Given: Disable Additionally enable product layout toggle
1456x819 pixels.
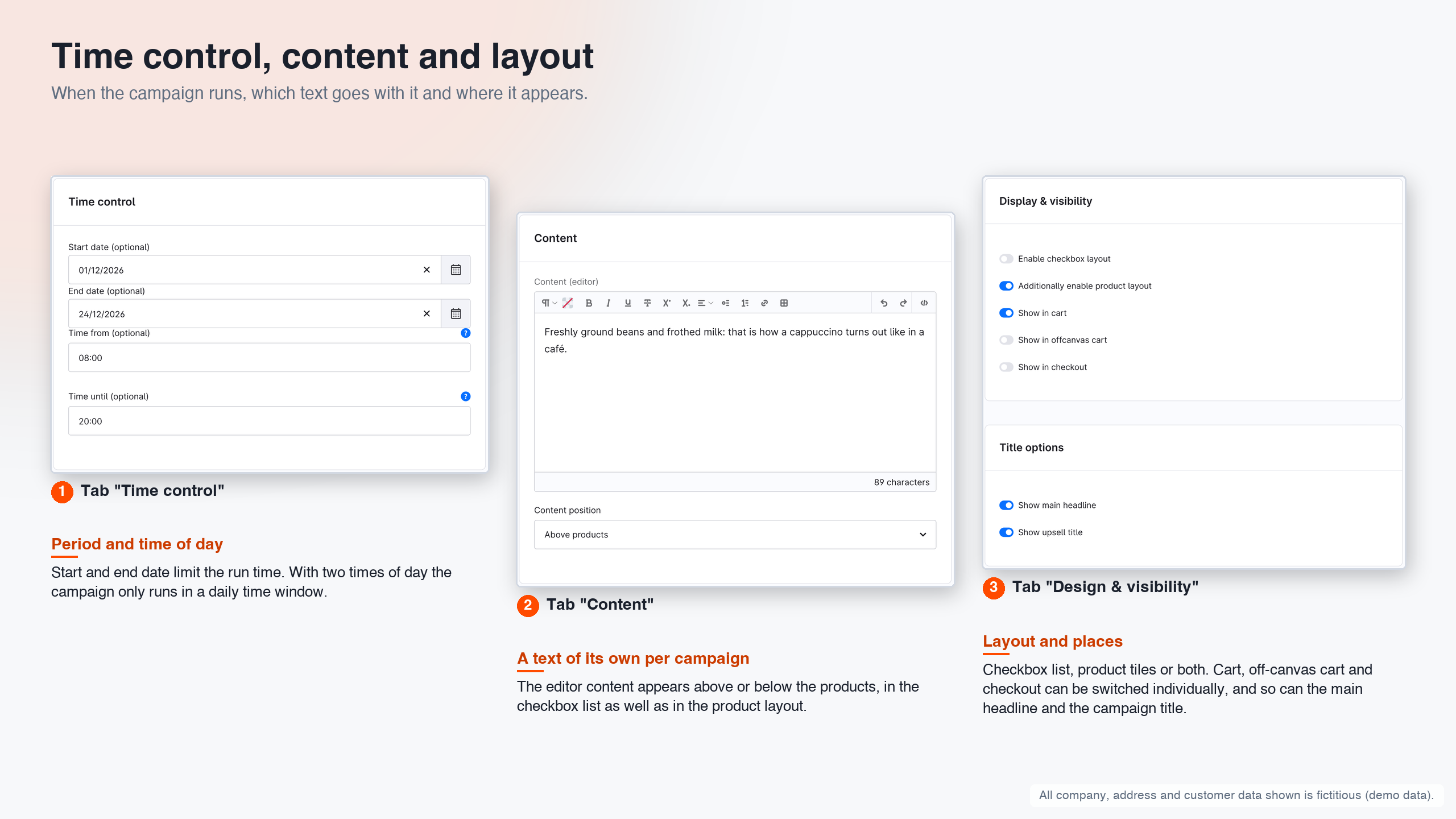Looking at the screenshot, I should click(x=1006, y=286).
